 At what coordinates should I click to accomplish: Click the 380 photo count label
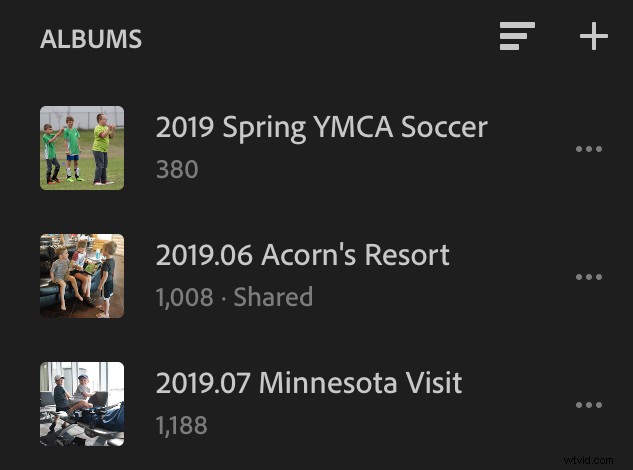(177, 170)
